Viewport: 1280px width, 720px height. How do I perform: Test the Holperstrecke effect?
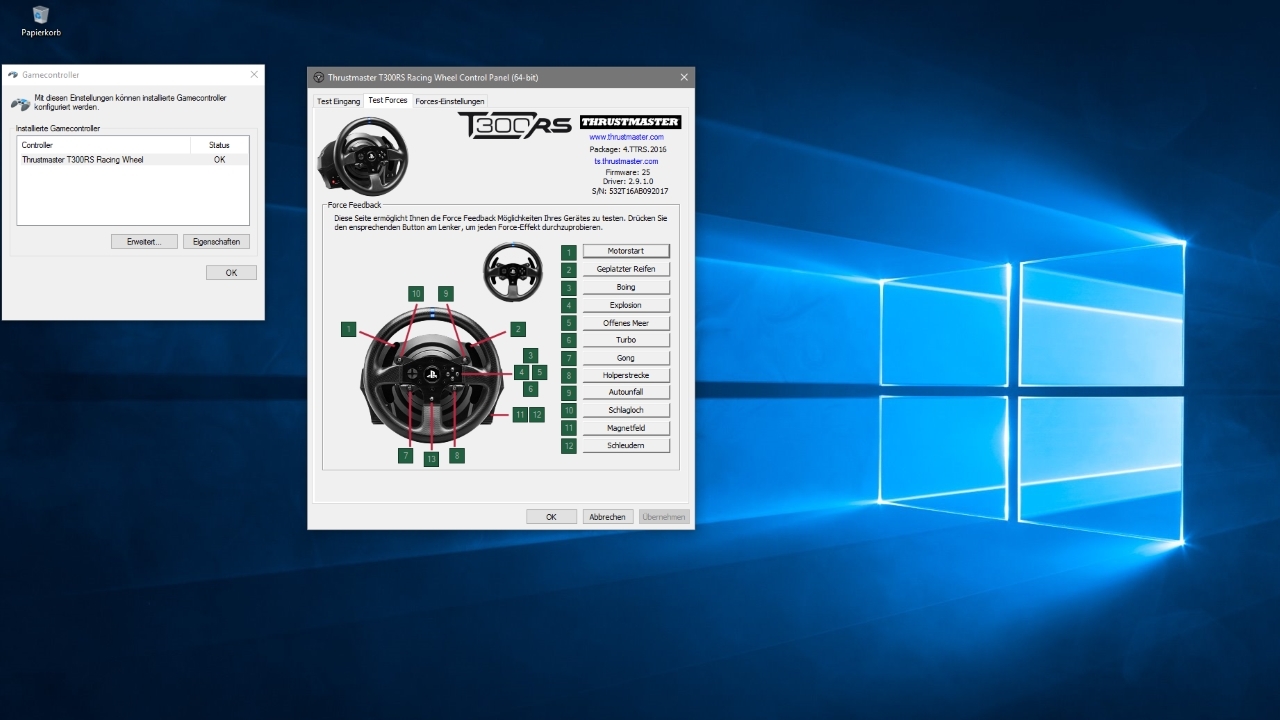point(626,375)
